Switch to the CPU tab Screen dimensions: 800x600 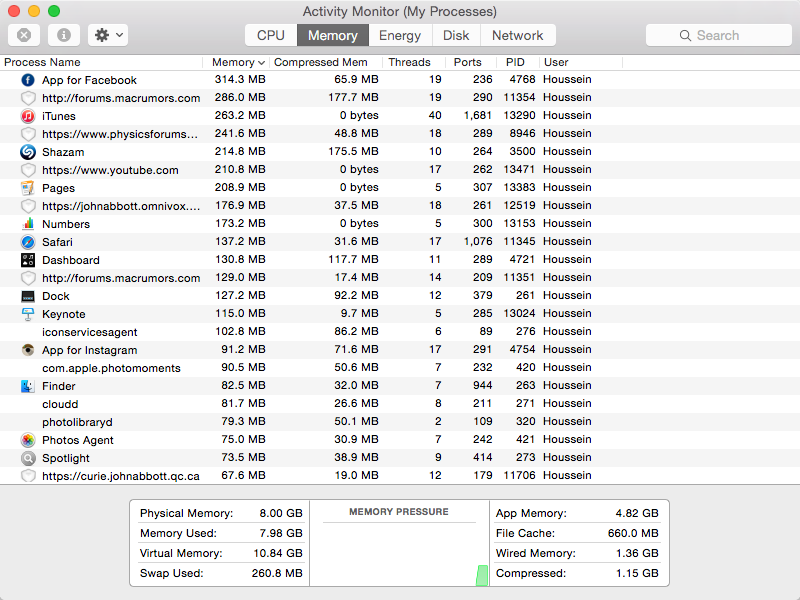(x=271, y=35)
